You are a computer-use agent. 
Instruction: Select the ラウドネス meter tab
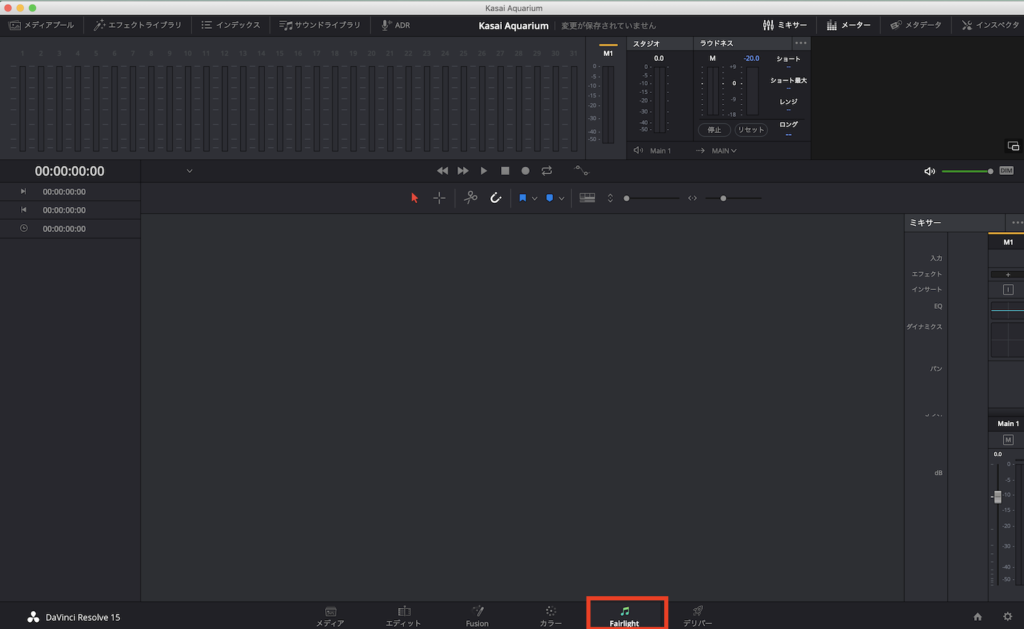(x=716, y=43)
